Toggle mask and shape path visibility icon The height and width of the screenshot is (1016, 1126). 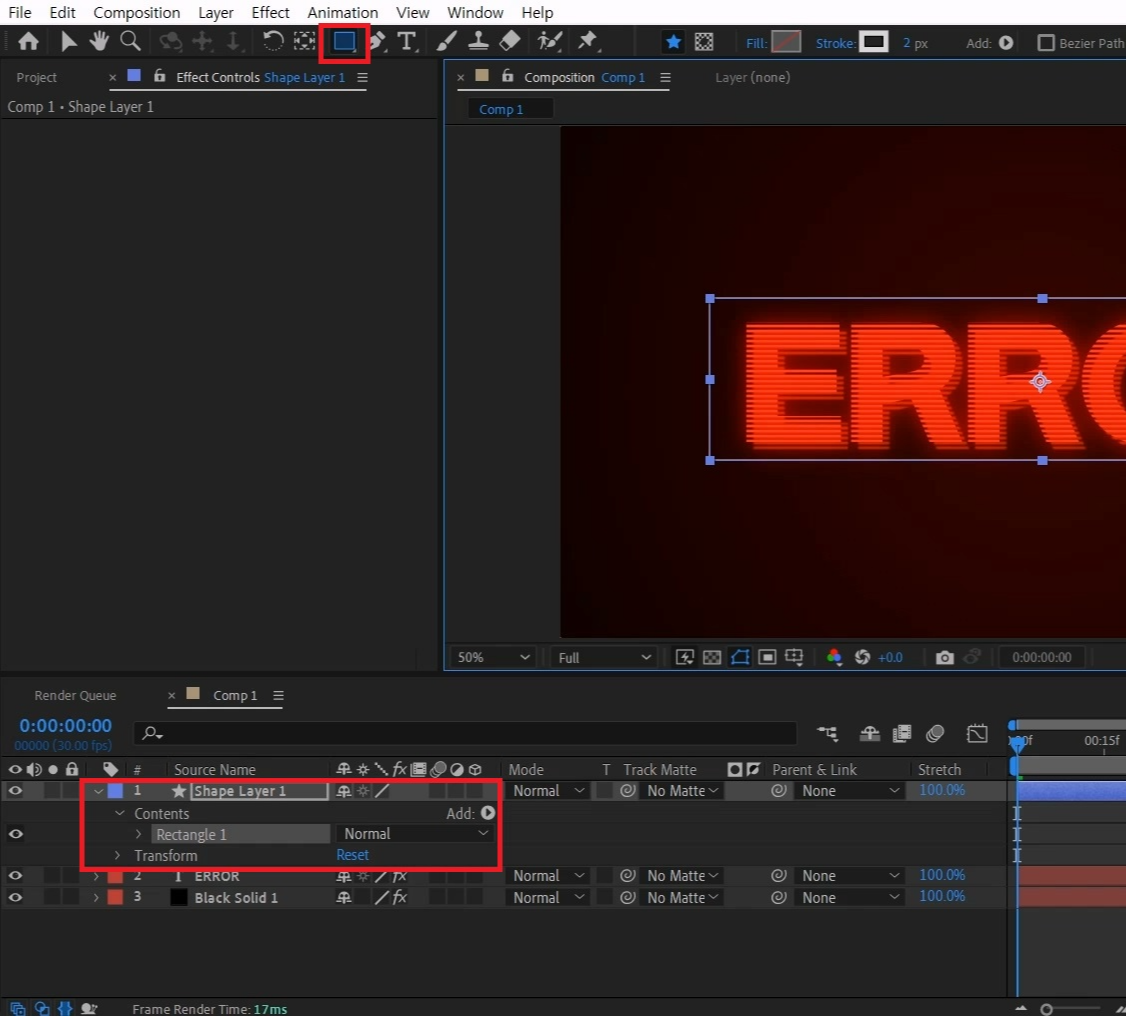click(x=740, y=658)
